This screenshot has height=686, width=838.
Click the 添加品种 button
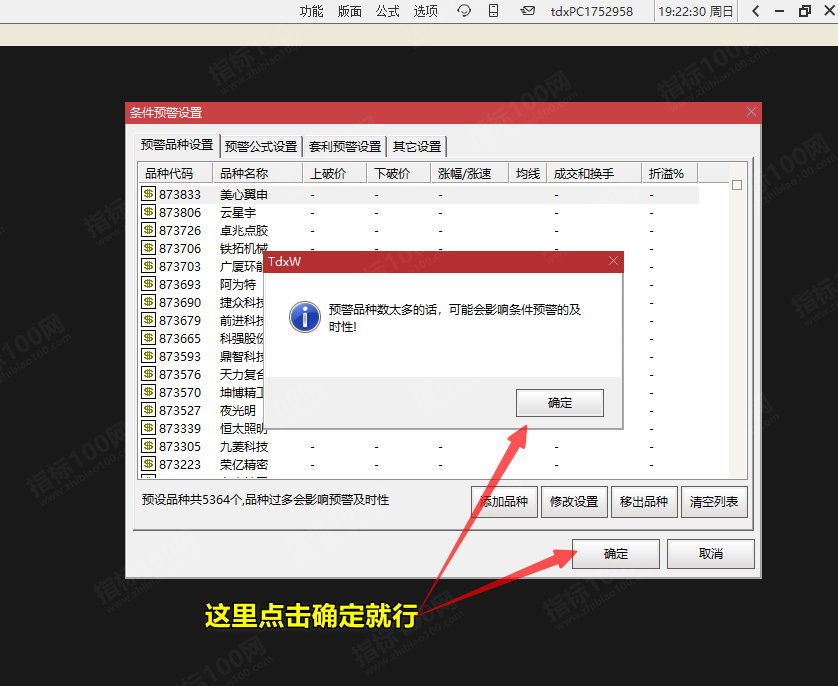coord(504,502)
